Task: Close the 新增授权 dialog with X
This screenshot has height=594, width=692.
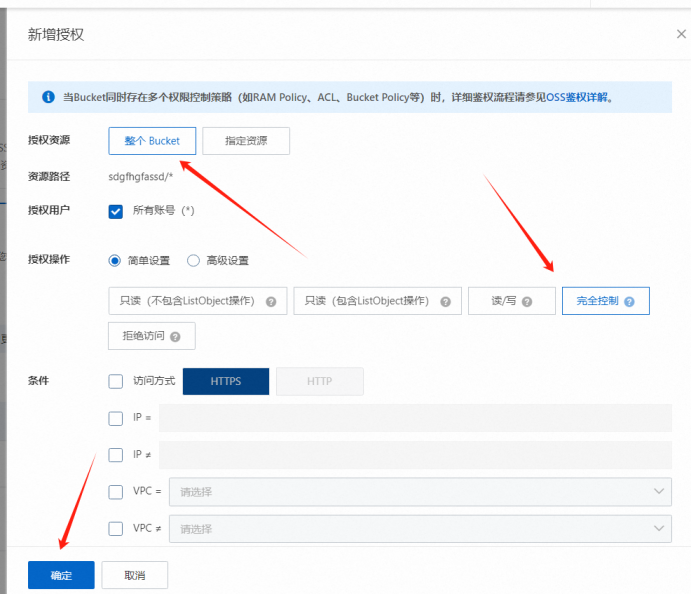Action: [x=681, y=34]
